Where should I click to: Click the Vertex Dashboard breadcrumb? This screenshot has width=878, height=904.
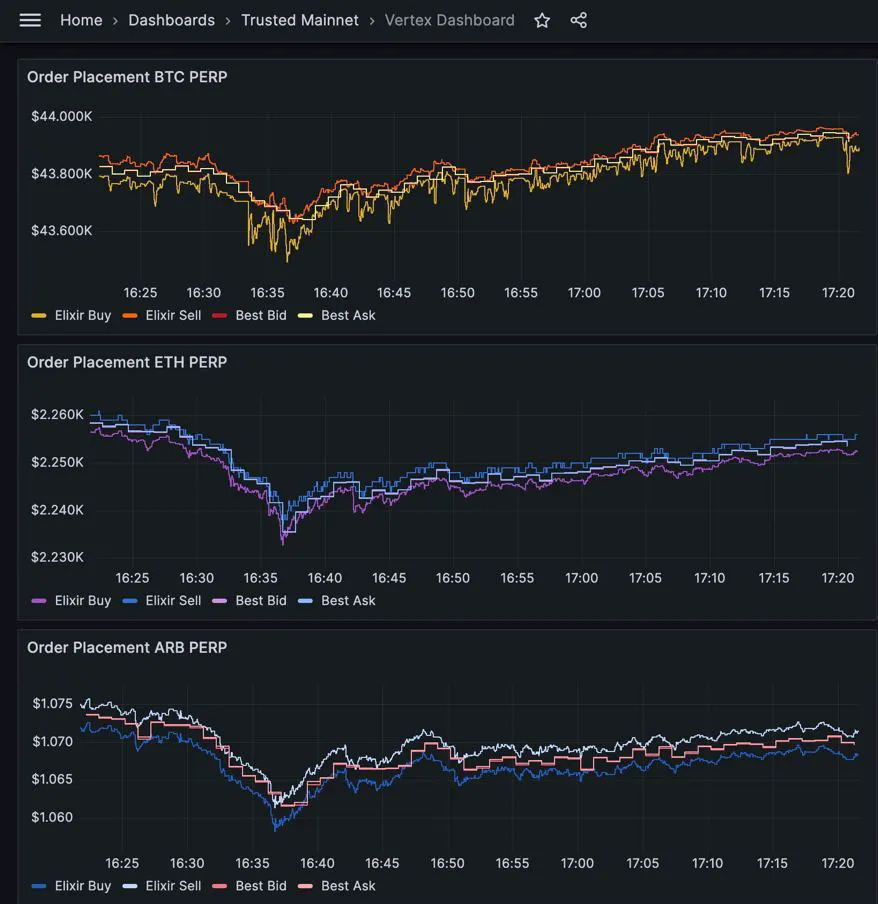click(x=449, y=20)
